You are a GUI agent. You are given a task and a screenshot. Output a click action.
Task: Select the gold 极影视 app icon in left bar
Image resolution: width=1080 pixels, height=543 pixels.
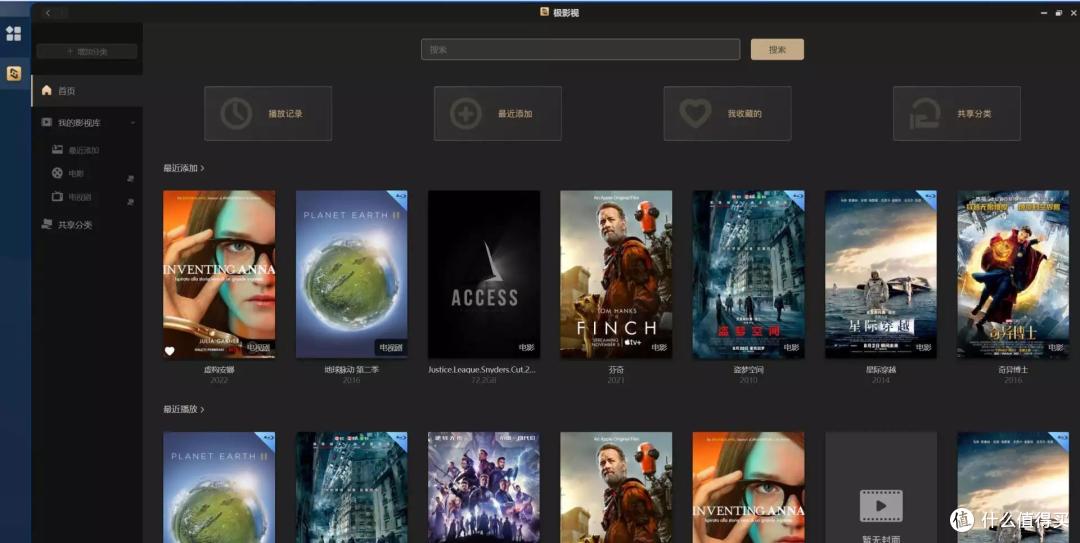pos(13,73)
